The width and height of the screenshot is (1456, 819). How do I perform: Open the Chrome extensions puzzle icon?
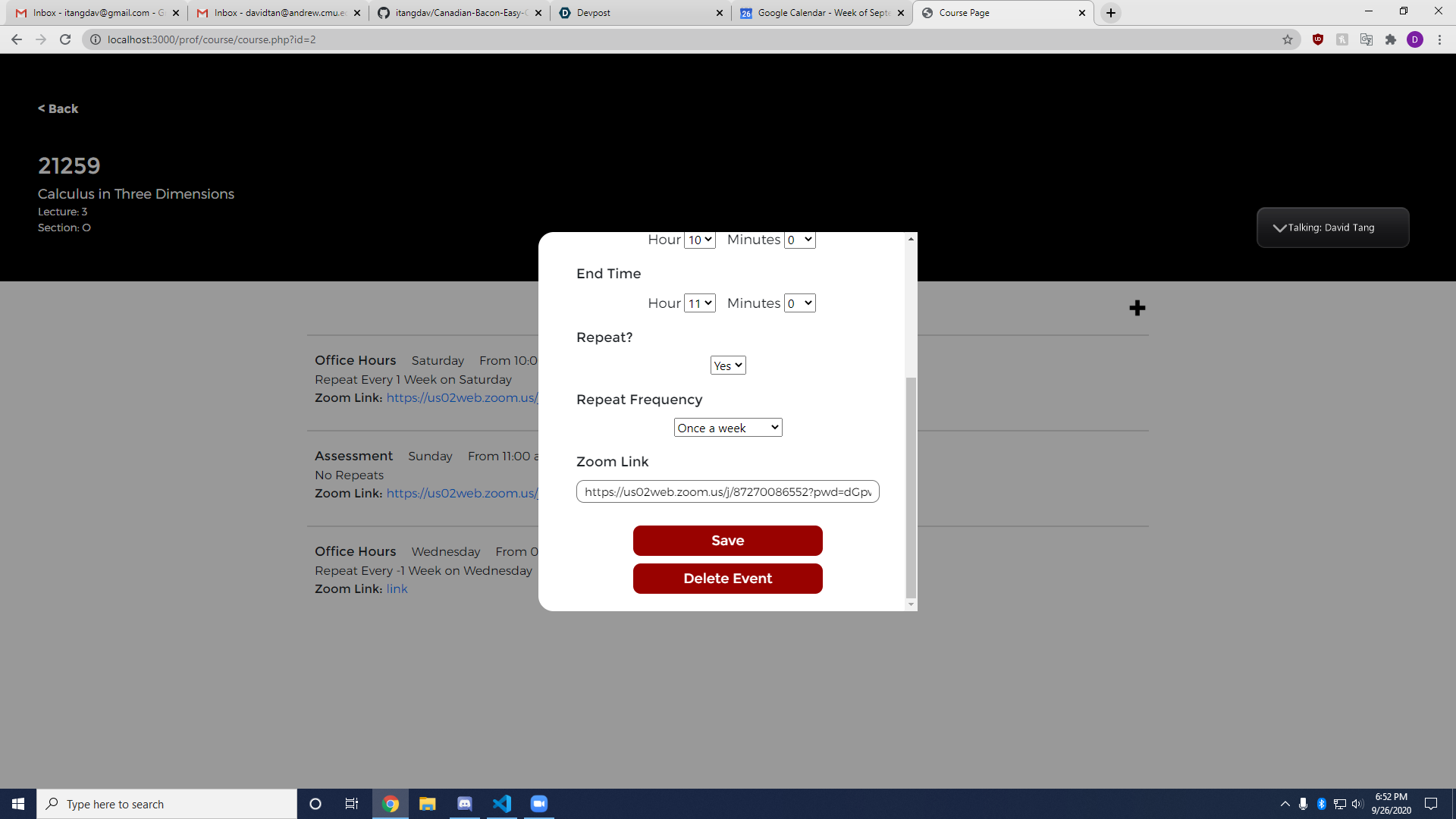coord(1391,39)
